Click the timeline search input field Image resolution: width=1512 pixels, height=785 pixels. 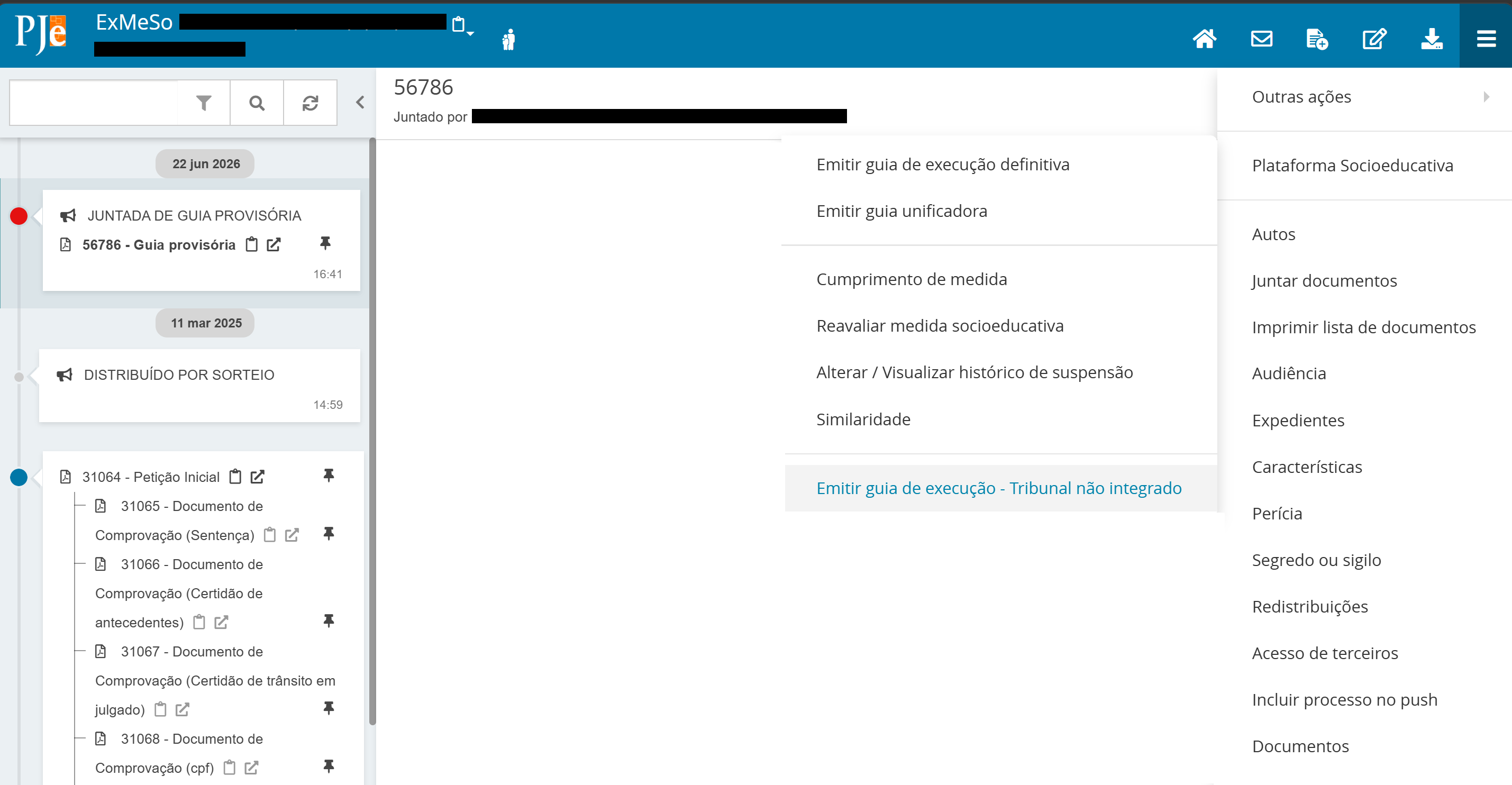[x=94, y=103]
